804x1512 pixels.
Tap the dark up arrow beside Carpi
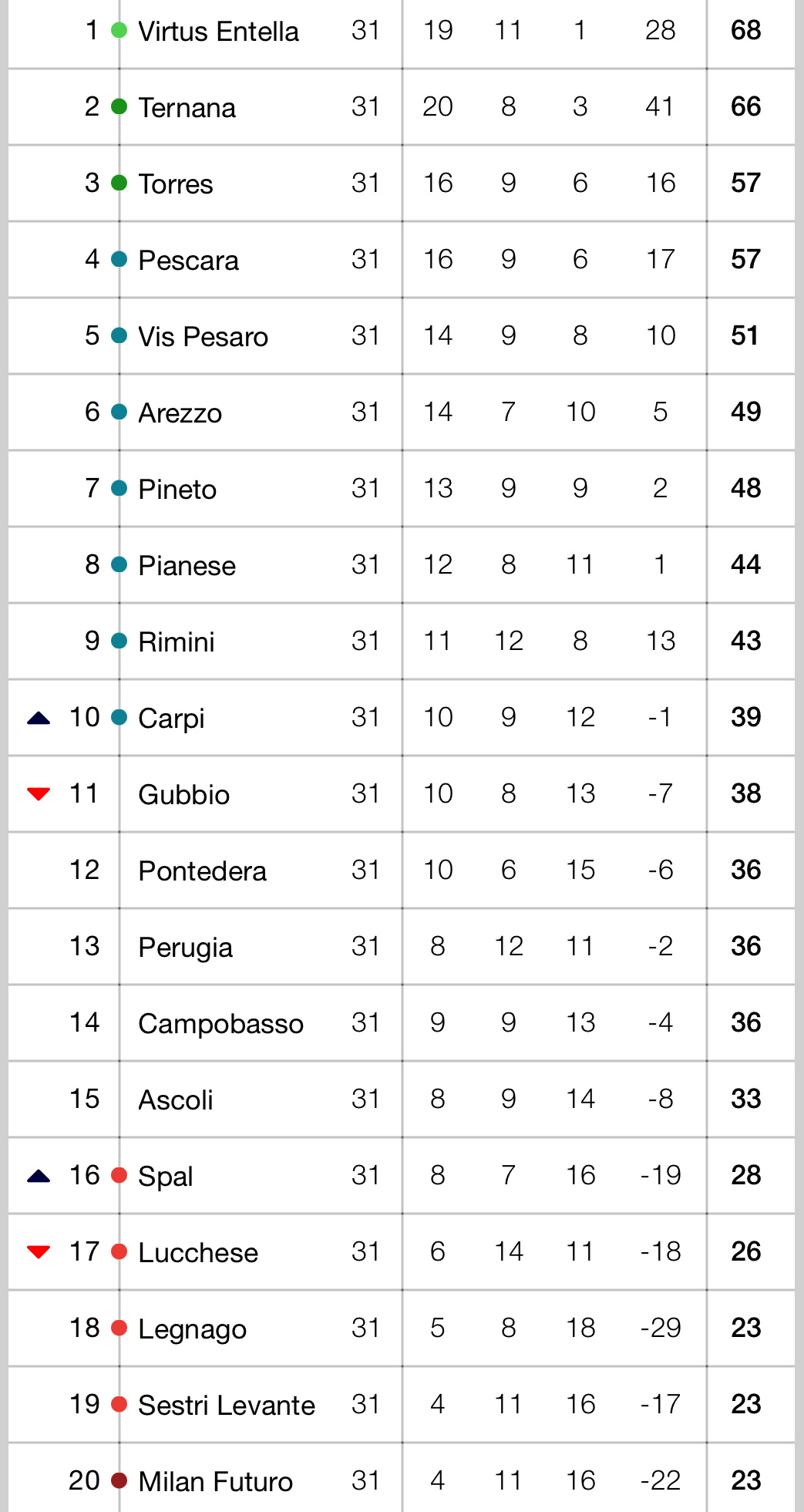[39, 718]
